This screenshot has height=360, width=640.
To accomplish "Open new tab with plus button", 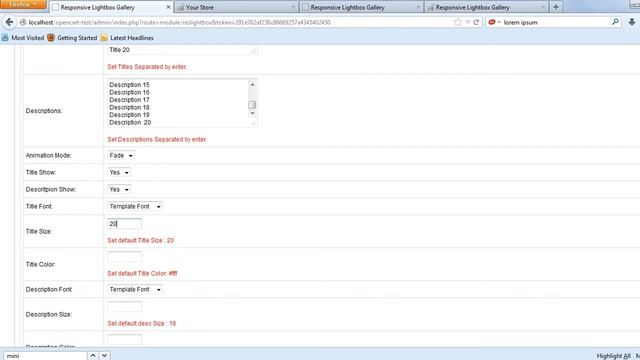I will pyautogui.click(x=556, y=7).
